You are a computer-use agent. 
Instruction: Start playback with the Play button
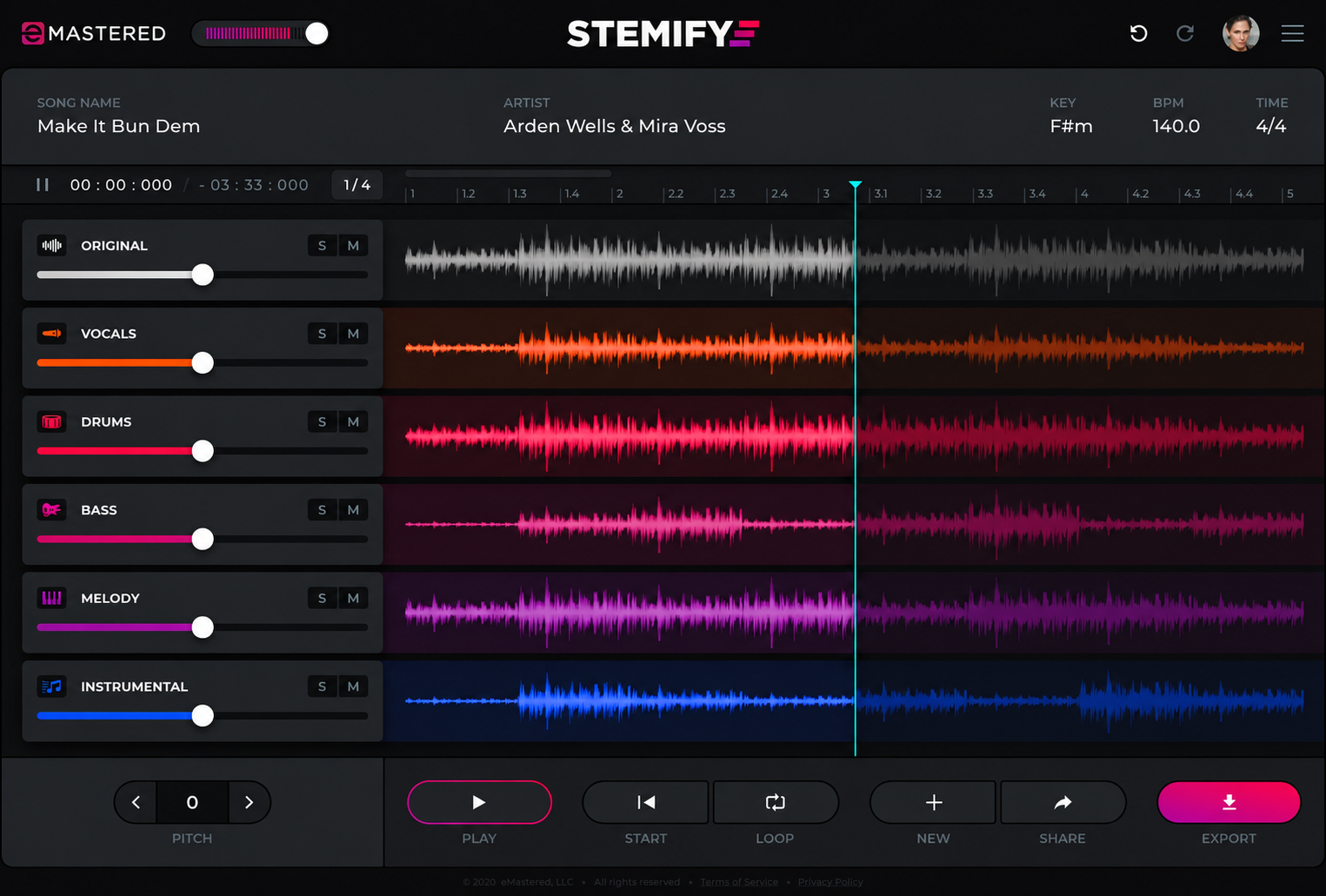pyautogui.click(x=479, y=802)
